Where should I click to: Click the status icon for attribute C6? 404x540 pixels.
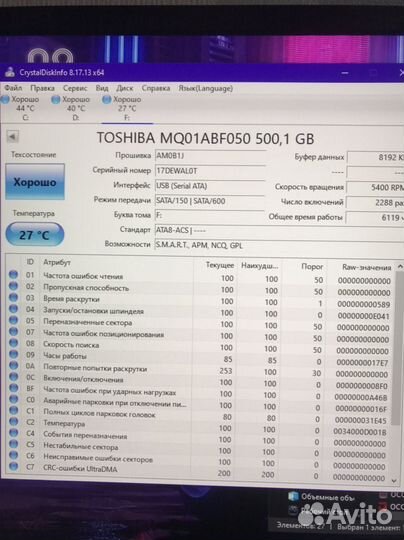[x=13, y=455]
